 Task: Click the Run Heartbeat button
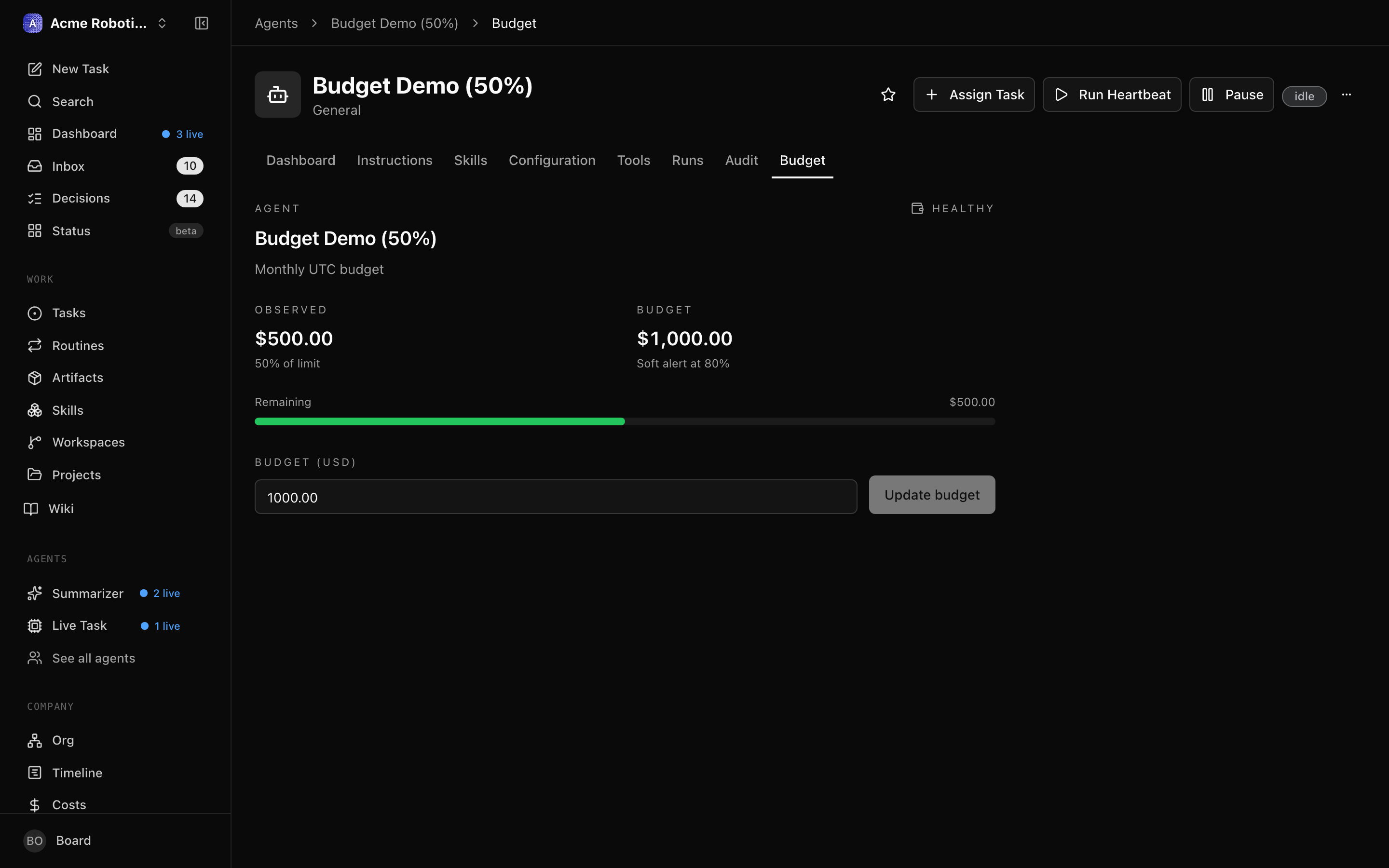[1112, 95]
